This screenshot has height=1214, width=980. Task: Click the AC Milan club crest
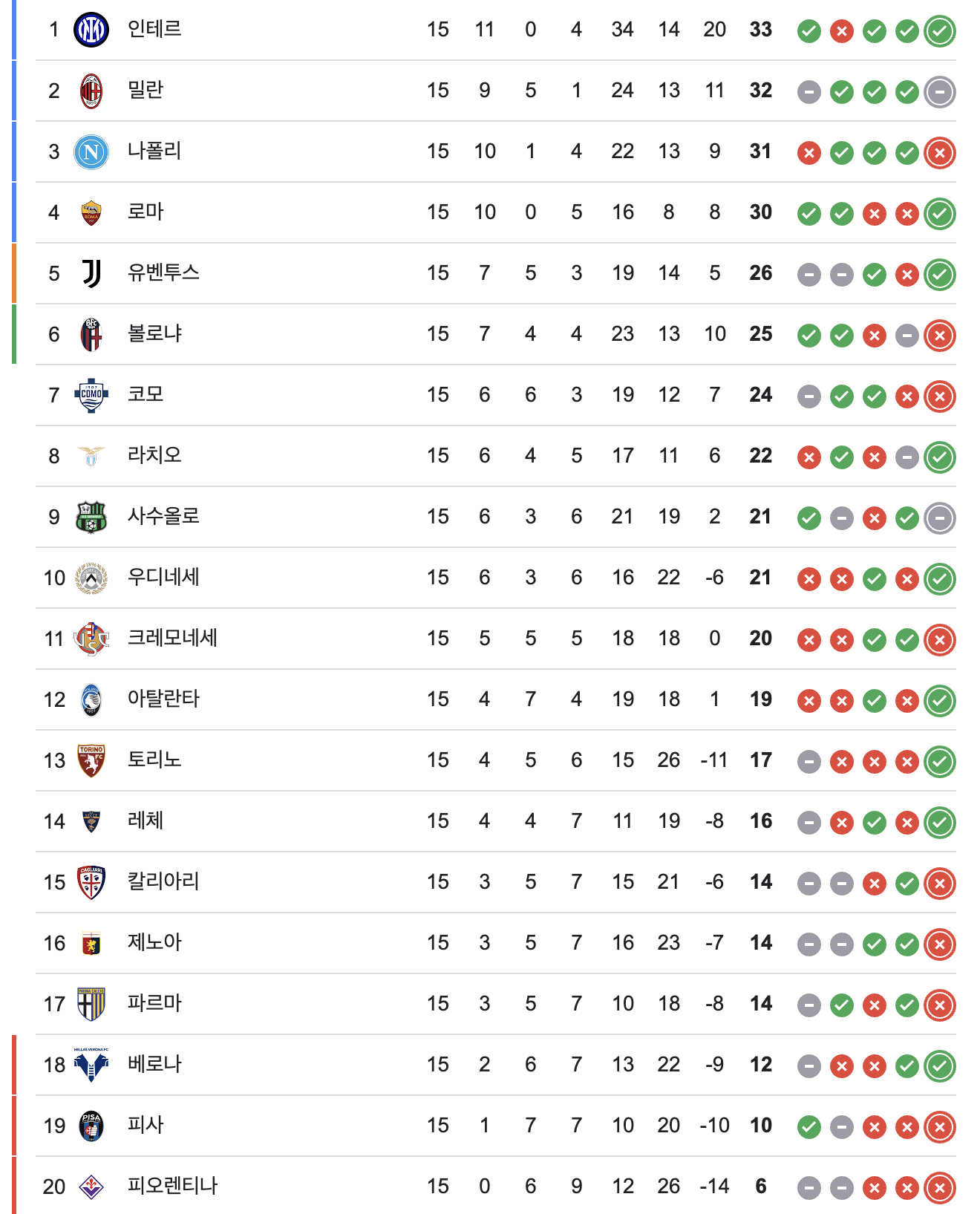tap(91, 91)
